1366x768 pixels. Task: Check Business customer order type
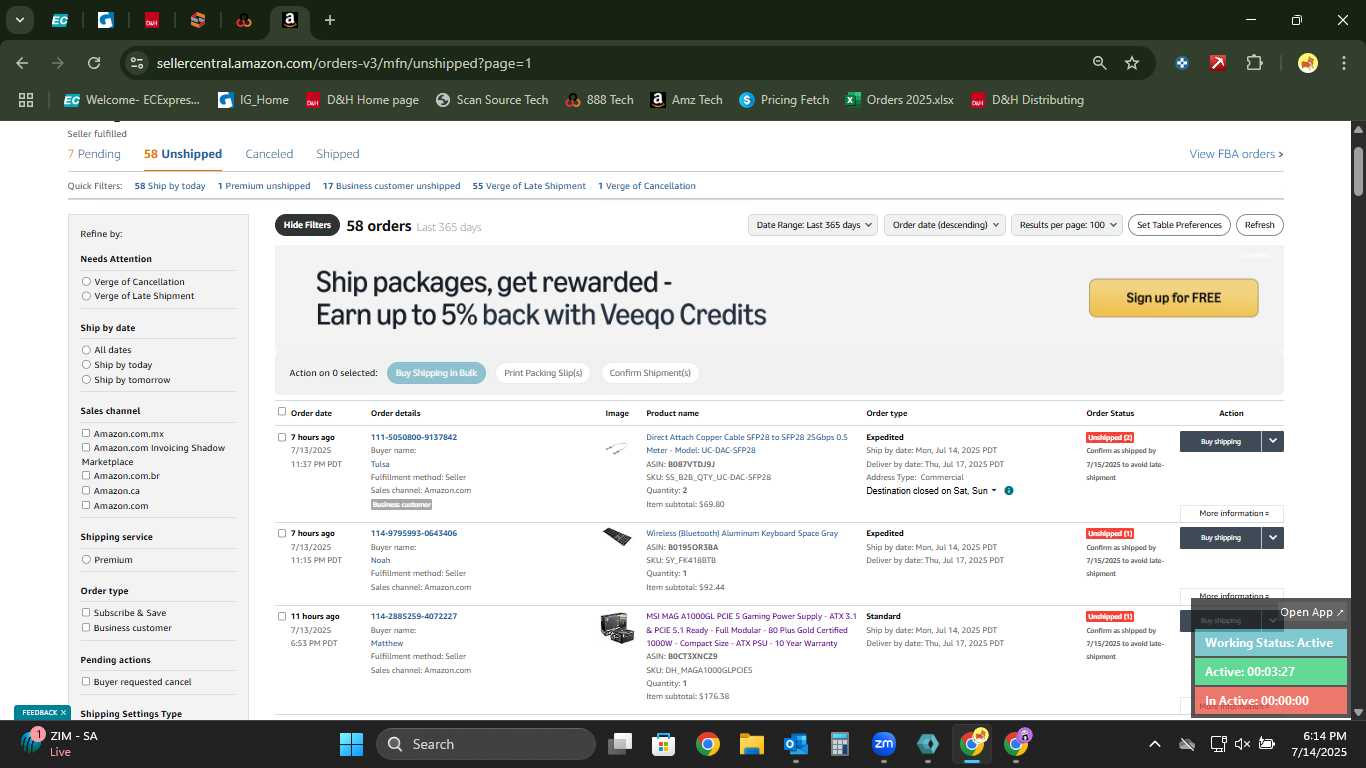coord(86,627)
